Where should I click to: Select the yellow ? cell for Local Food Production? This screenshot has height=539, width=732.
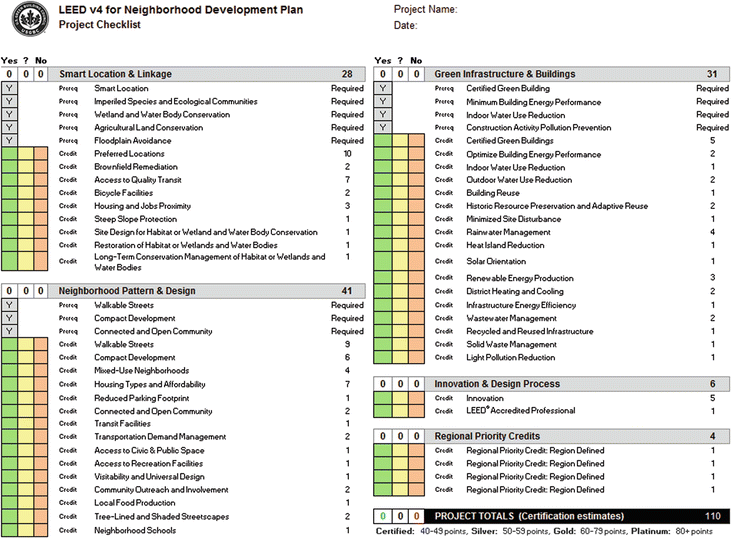tap(26, 503)
